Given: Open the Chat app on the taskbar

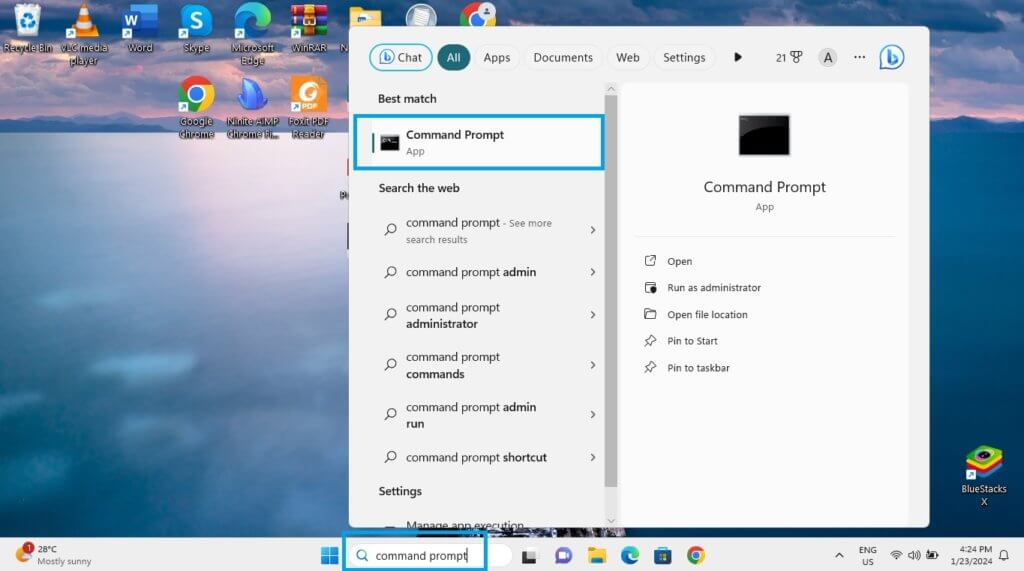Looking at the screenshot, I should click(563, 556).
